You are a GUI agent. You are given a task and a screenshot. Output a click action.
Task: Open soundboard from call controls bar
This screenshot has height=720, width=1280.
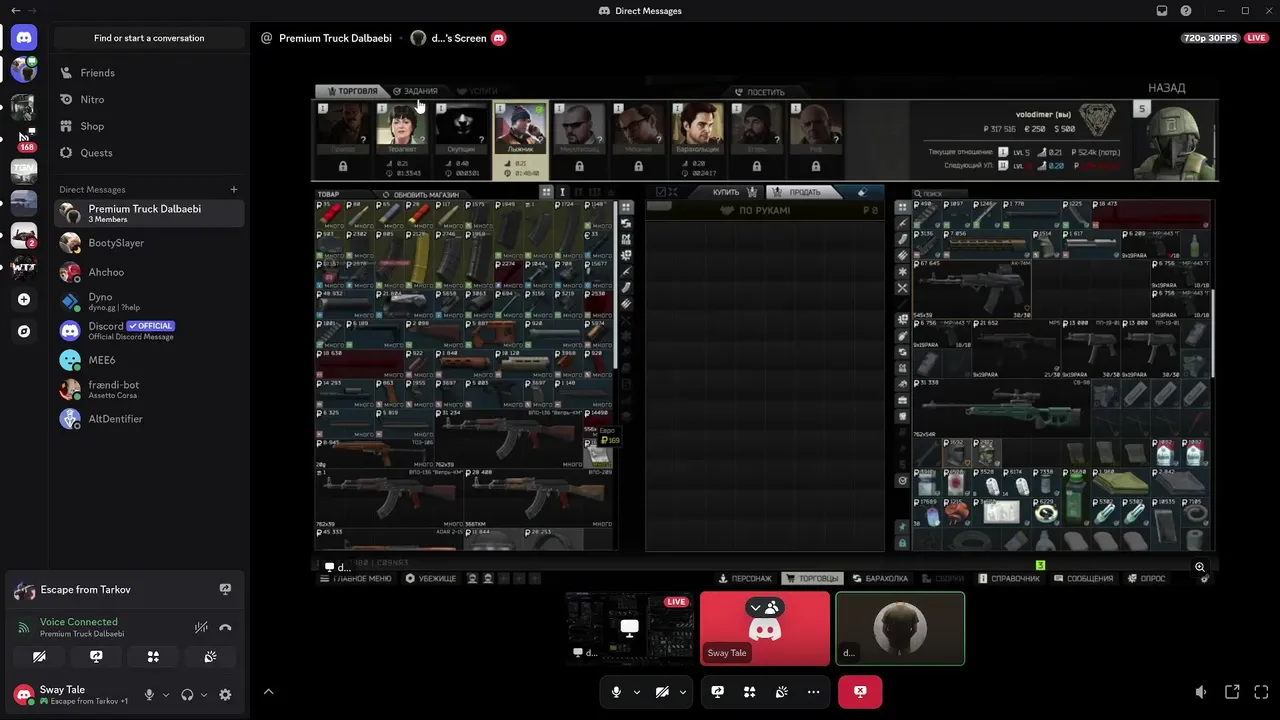[781, 692]
